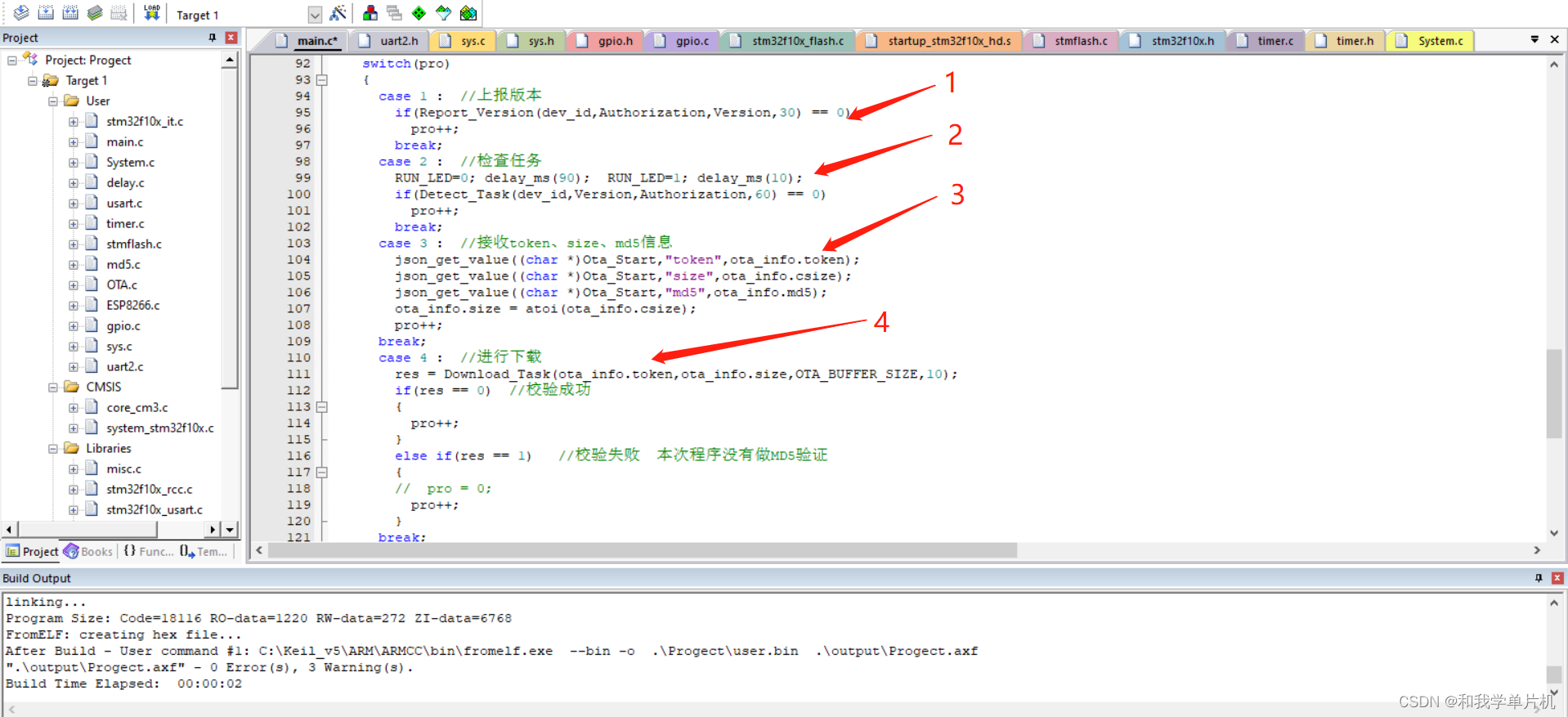Collapse the CMSIS folder group

pos(53,388)
